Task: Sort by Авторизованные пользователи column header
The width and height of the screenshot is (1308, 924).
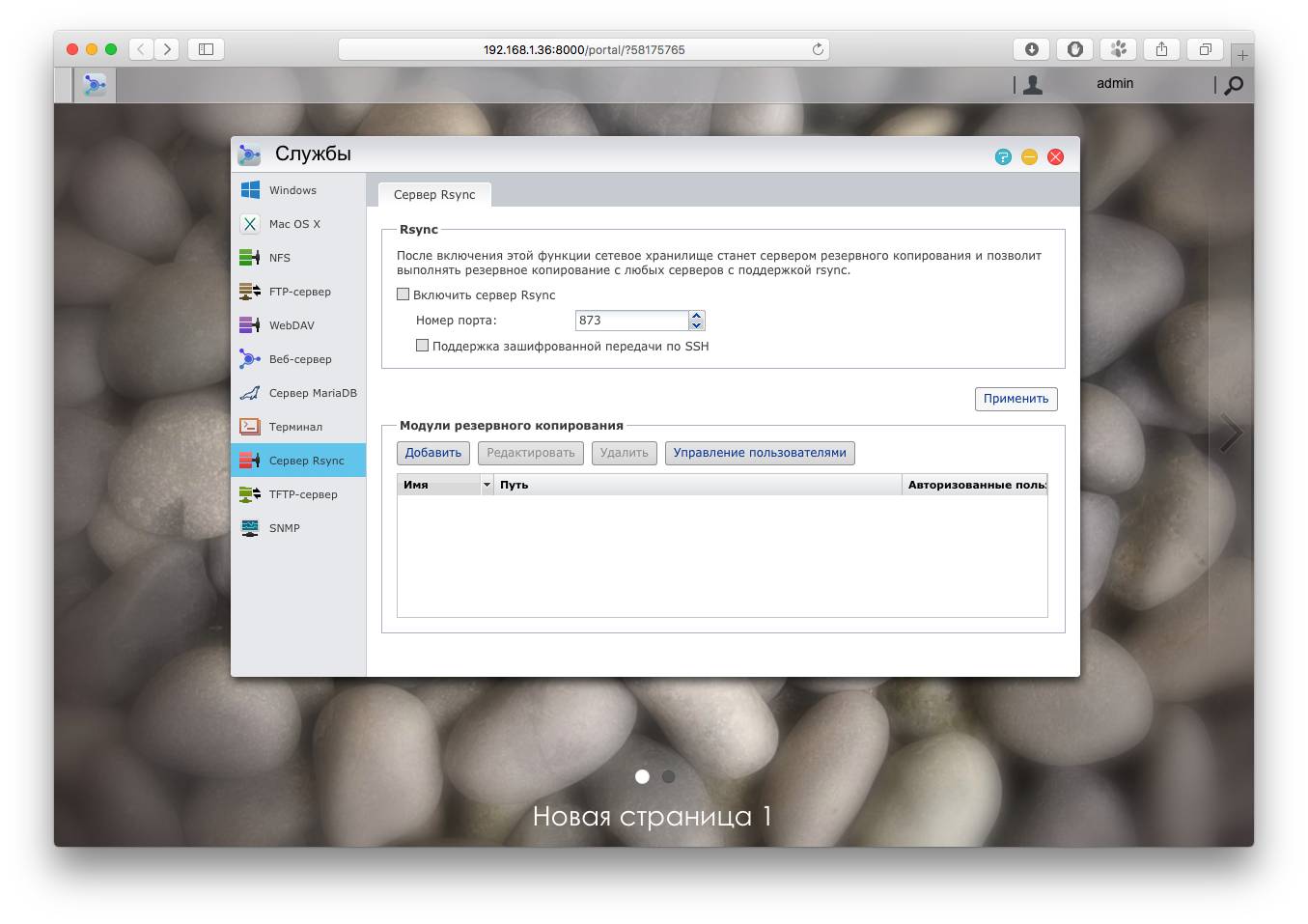Action: pos(975,485)
